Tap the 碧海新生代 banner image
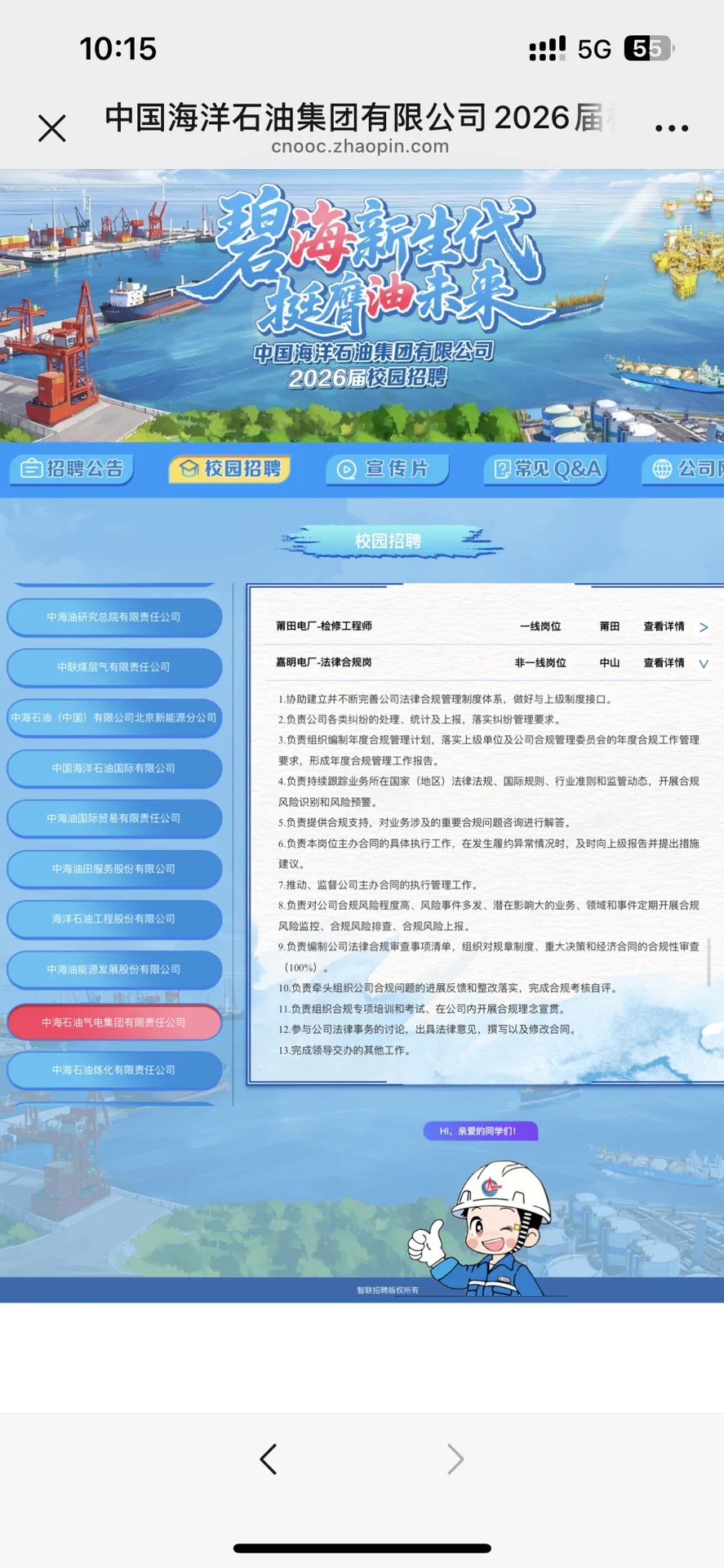Image resolution: width=724 pixels, height=1568 pixels. [x=362, y=305]
